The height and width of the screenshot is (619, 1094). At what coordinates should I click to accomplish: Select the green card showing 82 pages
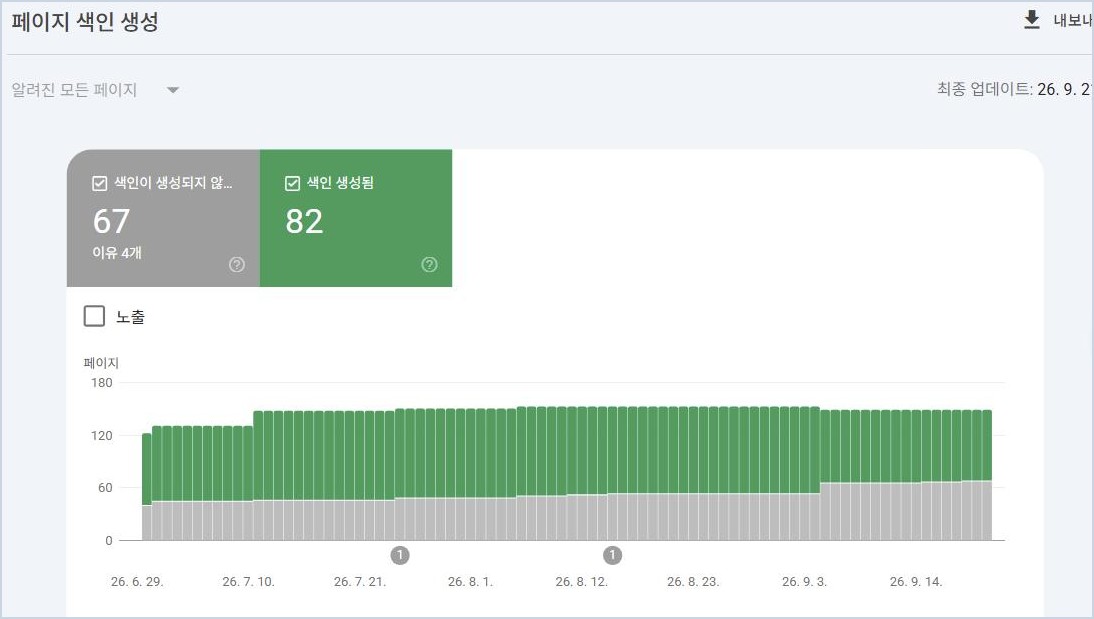(x=356, y=218)
